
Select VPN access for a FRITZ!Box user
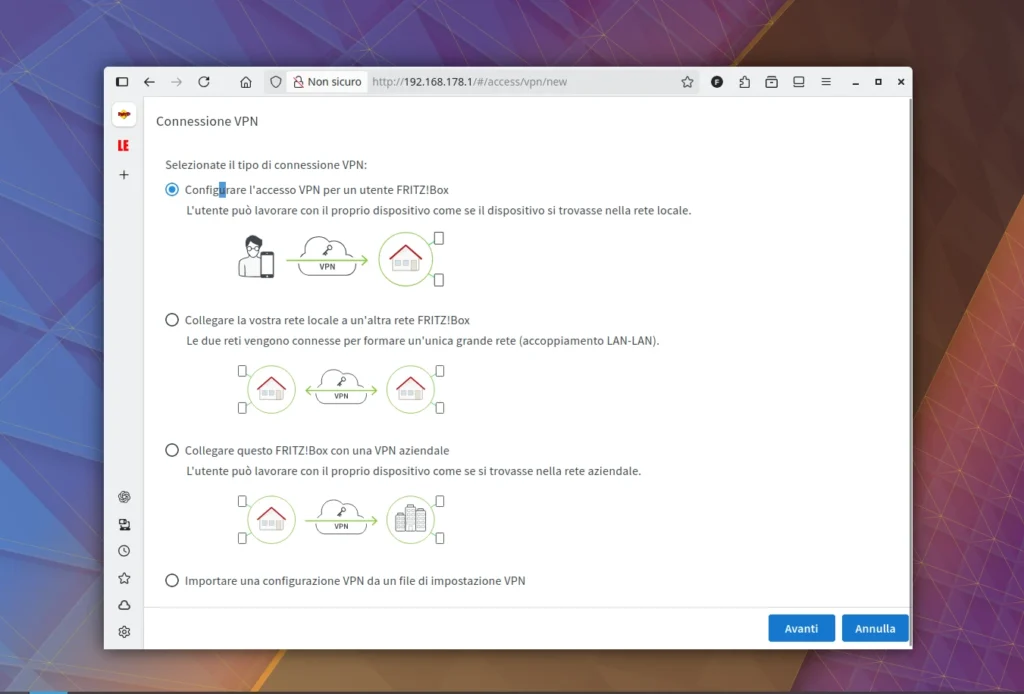(171, 189)
